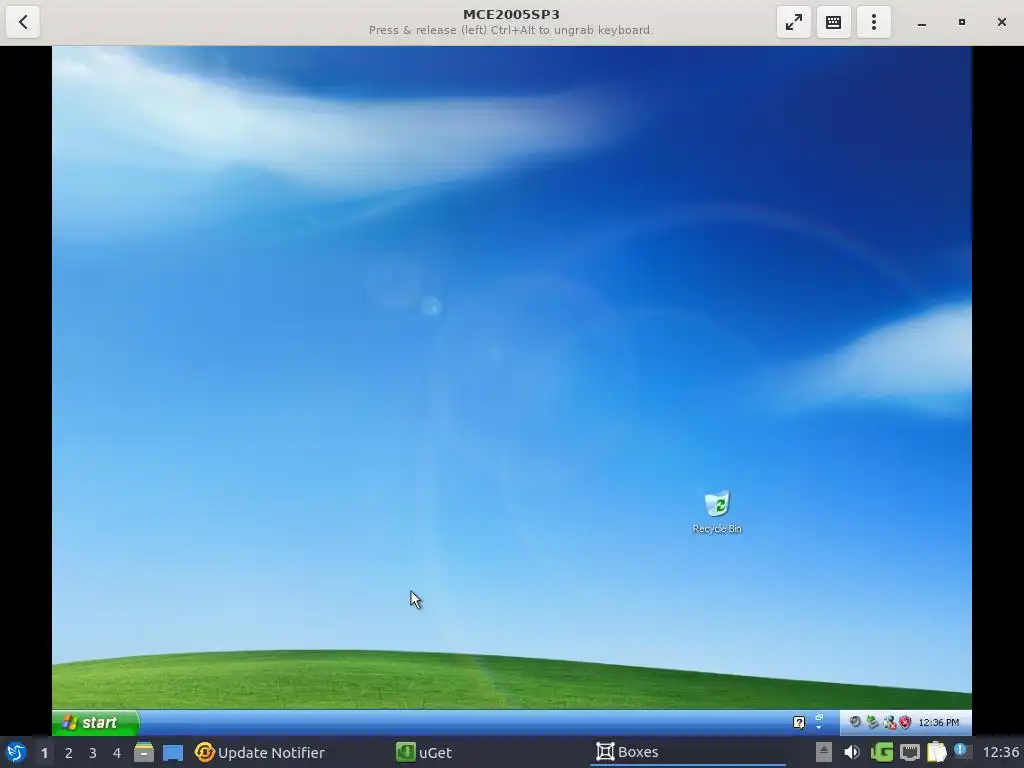Open the volume speaker tray icon

(x=852, y=752)
